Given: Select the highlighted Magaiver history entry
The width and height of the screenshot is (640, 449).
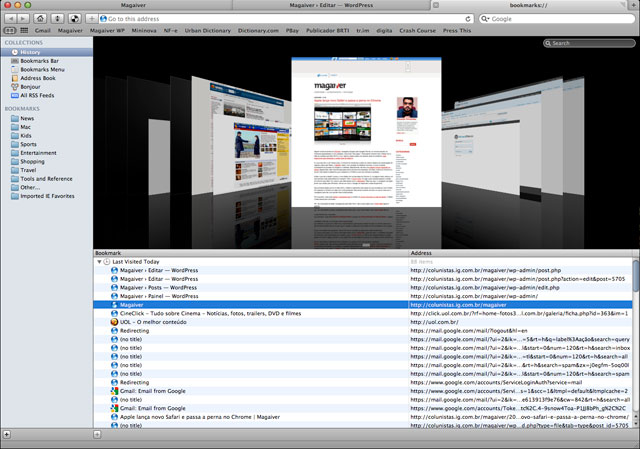Looking at the screenshot, I should tap(363, 305).
